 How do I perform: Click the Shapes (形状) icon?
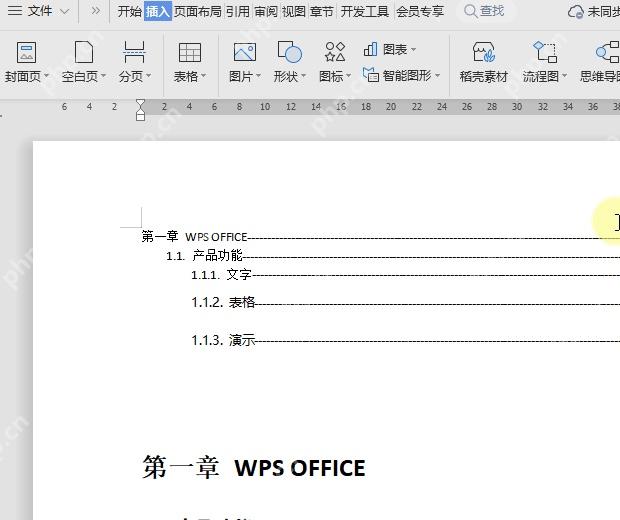click(x=290, y=52)
